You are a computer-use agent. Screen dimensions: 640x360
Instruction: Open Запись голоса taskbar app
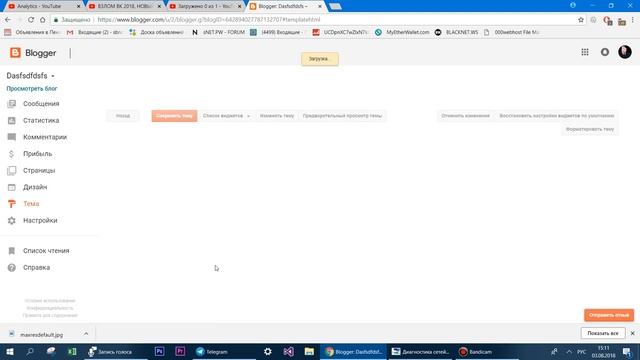pyautogui.click(x=116, y=351)
